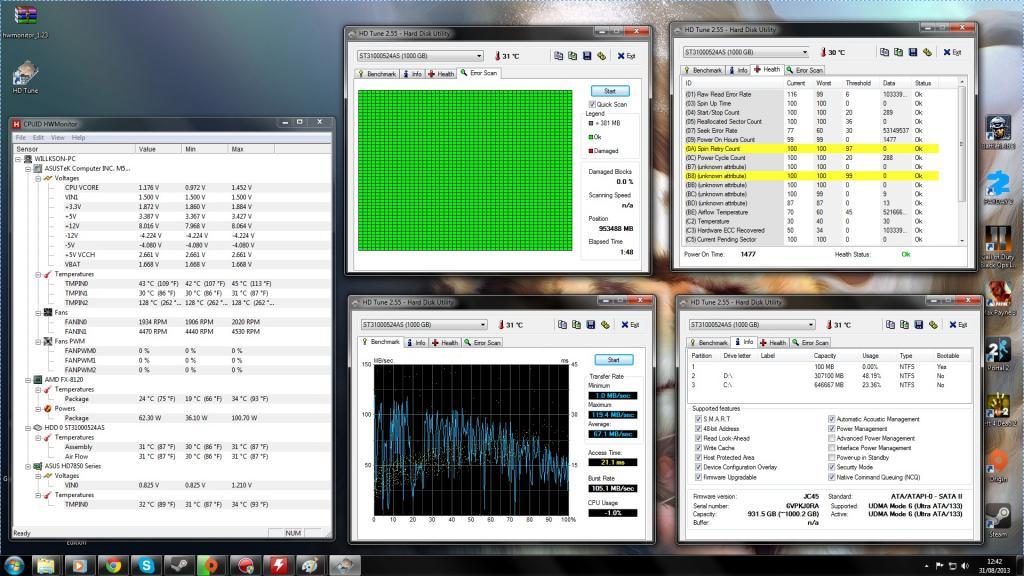The height and width of the screenshot is (576, 1024).
Task: Collapse ASUS HD7850 Series tree node
Action: [28, 466]
